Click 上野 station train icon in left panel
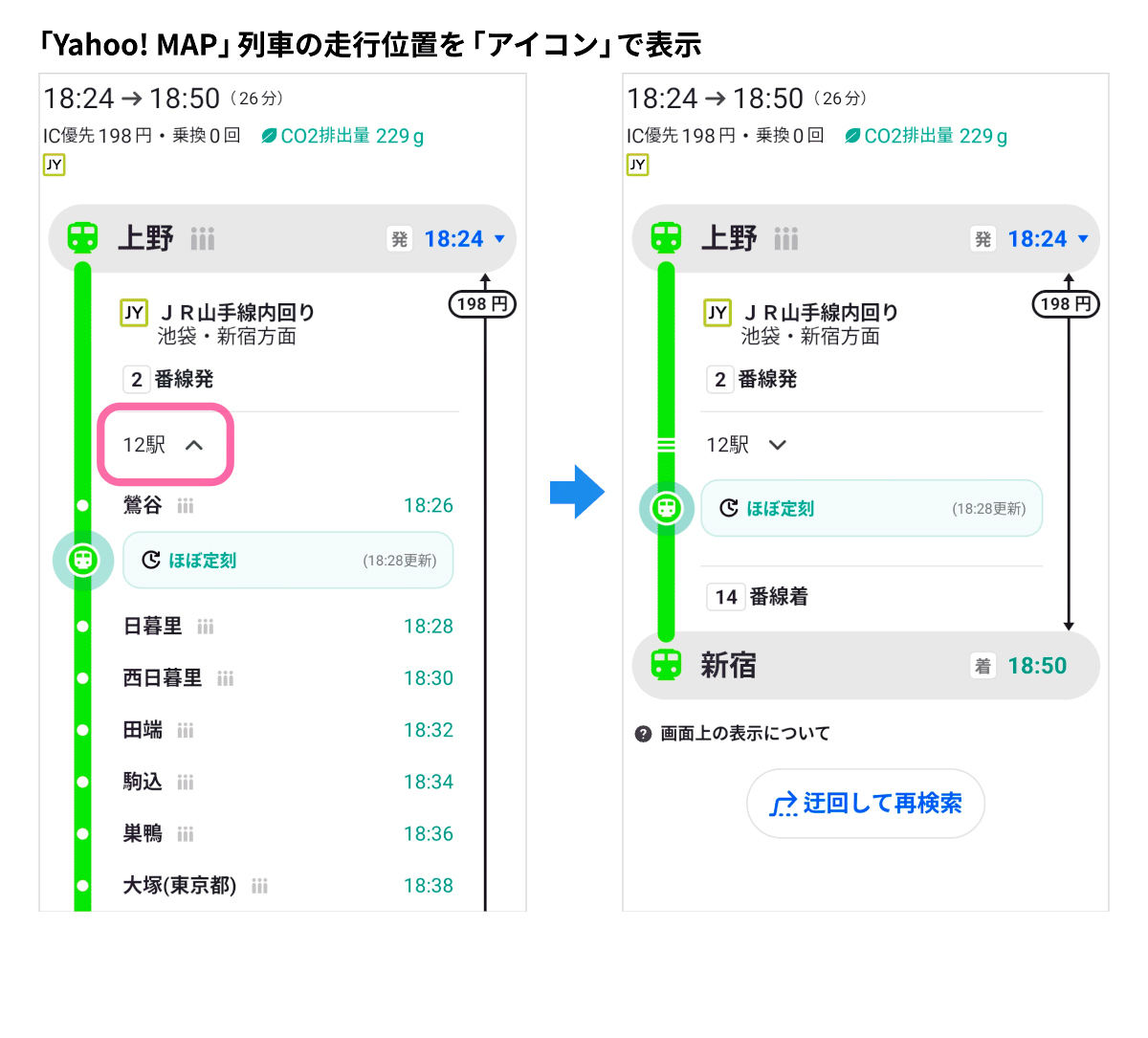This screenshot has height=1038, width=1148. click(x=83, y=237)
